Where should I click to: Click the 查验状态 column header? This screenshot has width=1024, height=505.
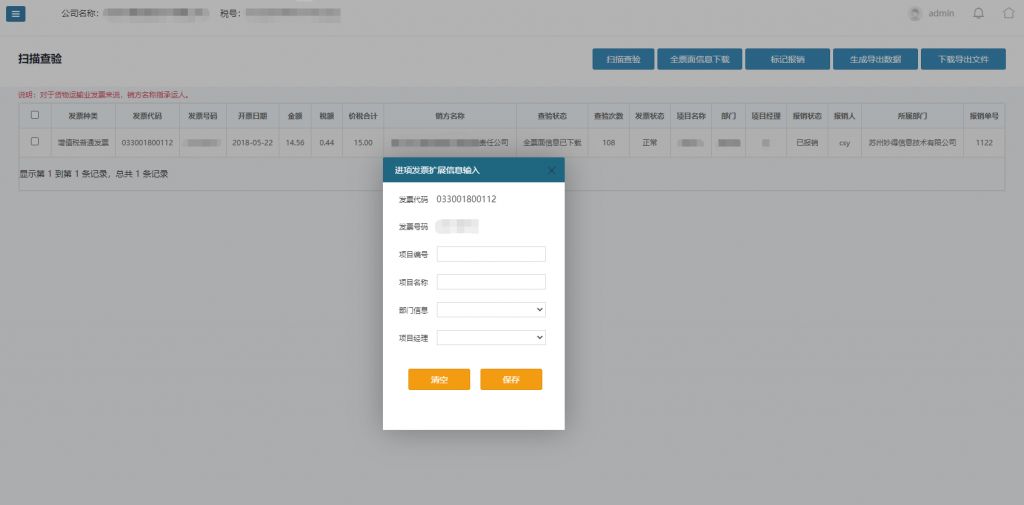point(552,116)
